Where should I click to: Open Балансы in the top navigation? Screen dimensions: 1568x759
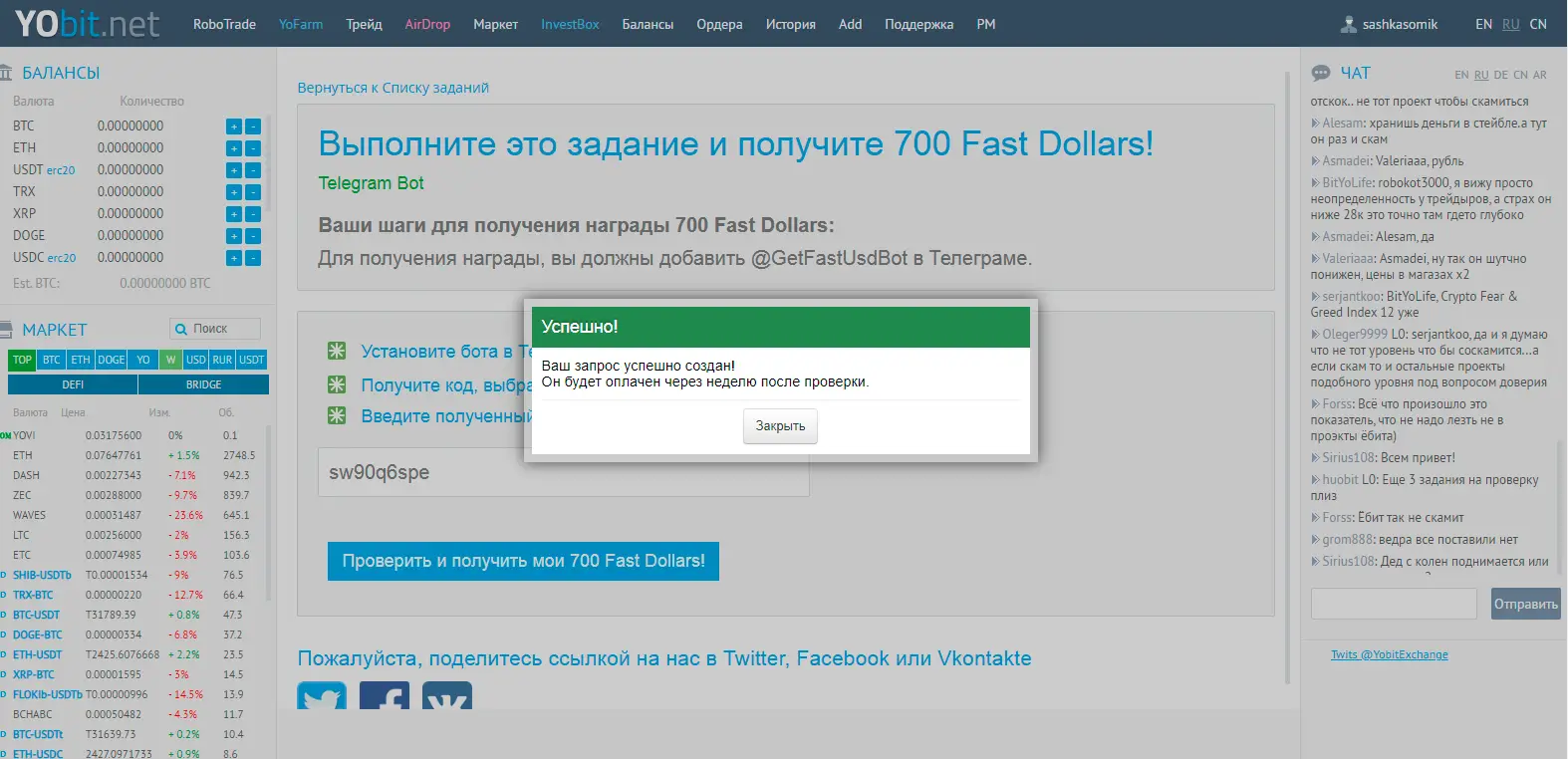coord(648,24)
